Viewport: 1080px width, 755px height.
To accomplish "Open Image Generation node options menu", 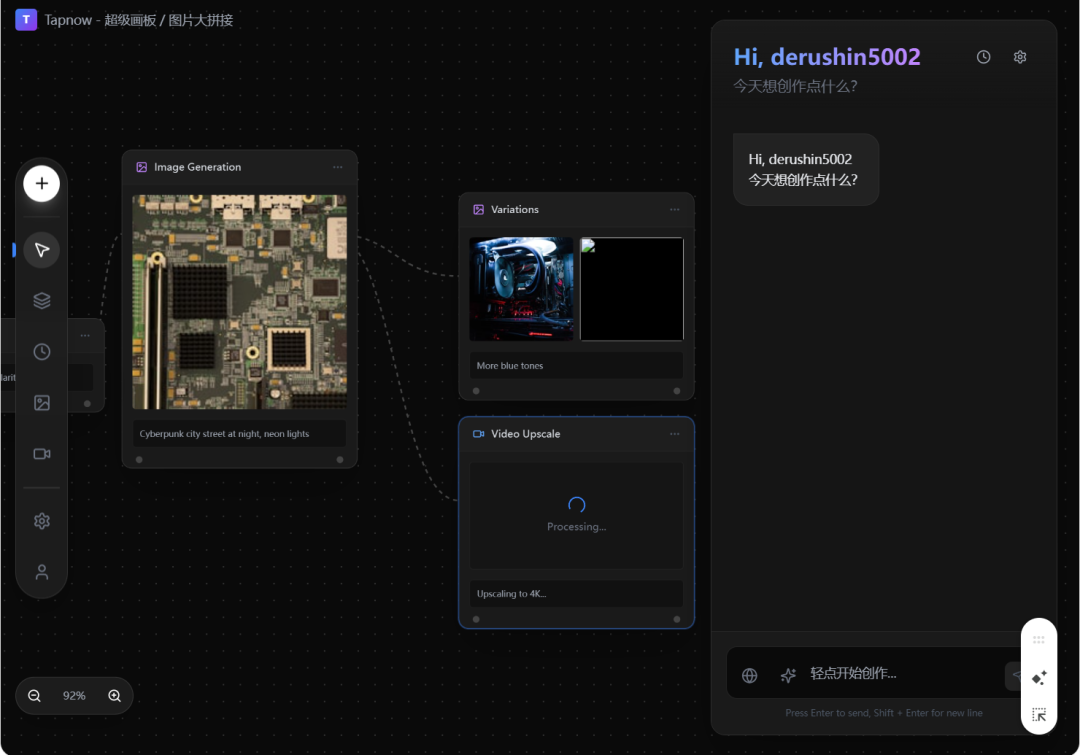I will (338, 167).
